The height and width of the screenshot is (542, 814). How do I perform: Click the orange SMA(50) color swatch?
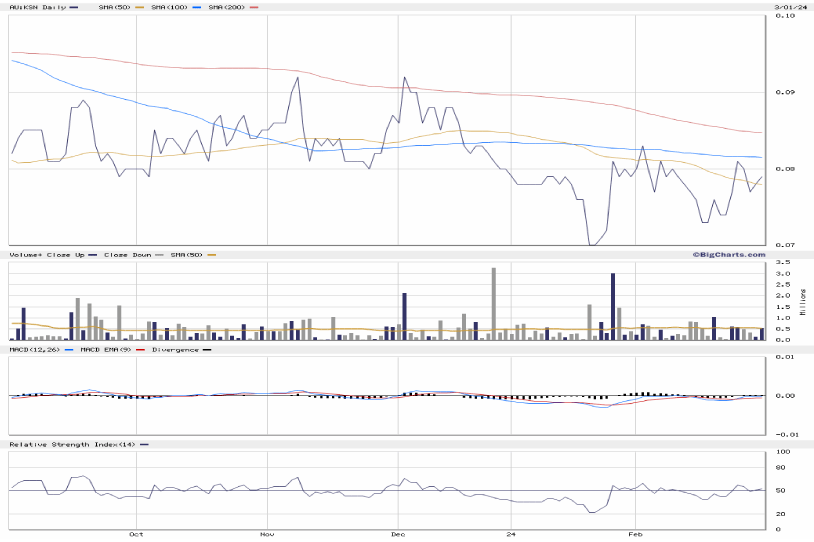(x=137, y=7)
